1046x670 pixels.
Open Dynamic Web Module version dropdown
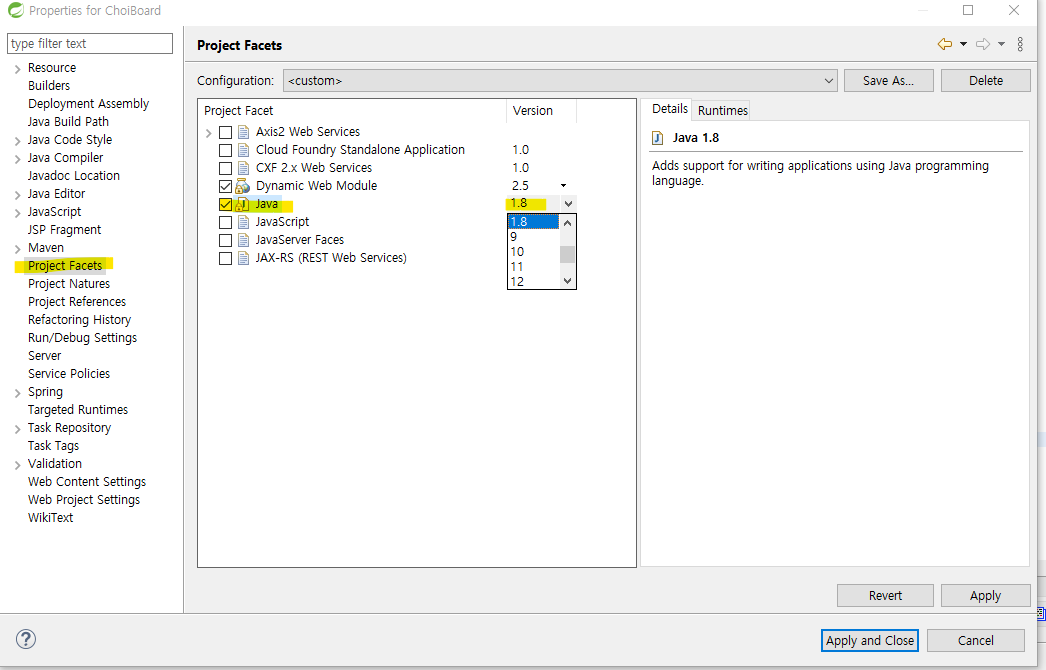click(564, 186)
